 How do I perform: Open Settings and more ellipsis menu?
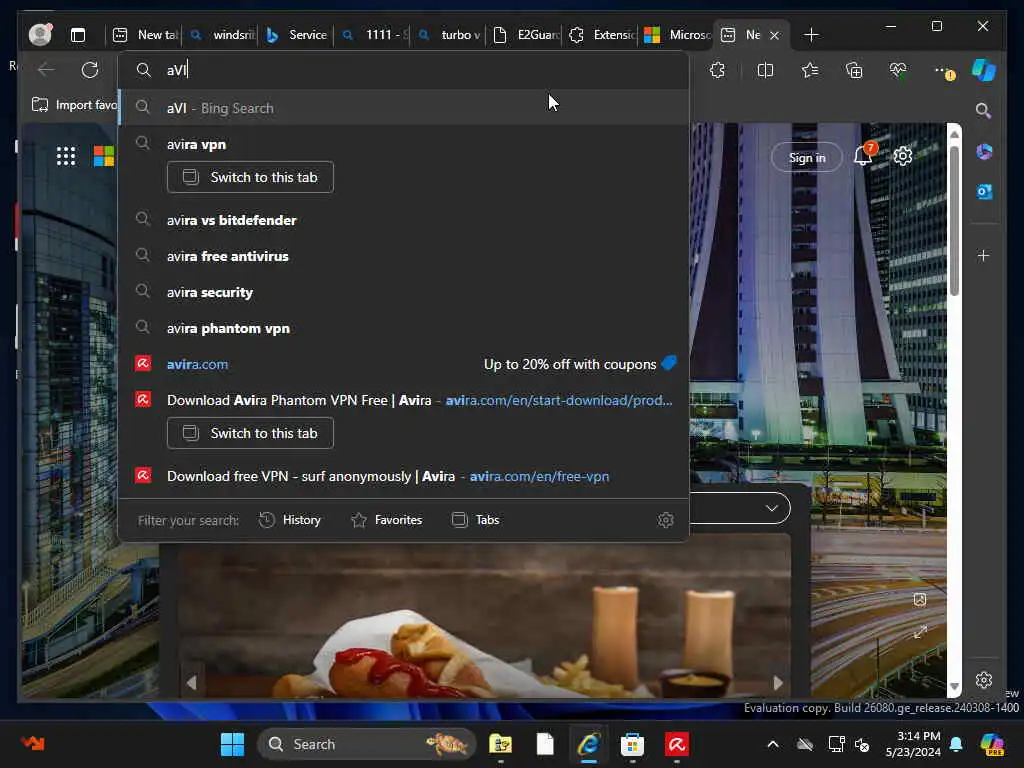click(x=941, y=70)
